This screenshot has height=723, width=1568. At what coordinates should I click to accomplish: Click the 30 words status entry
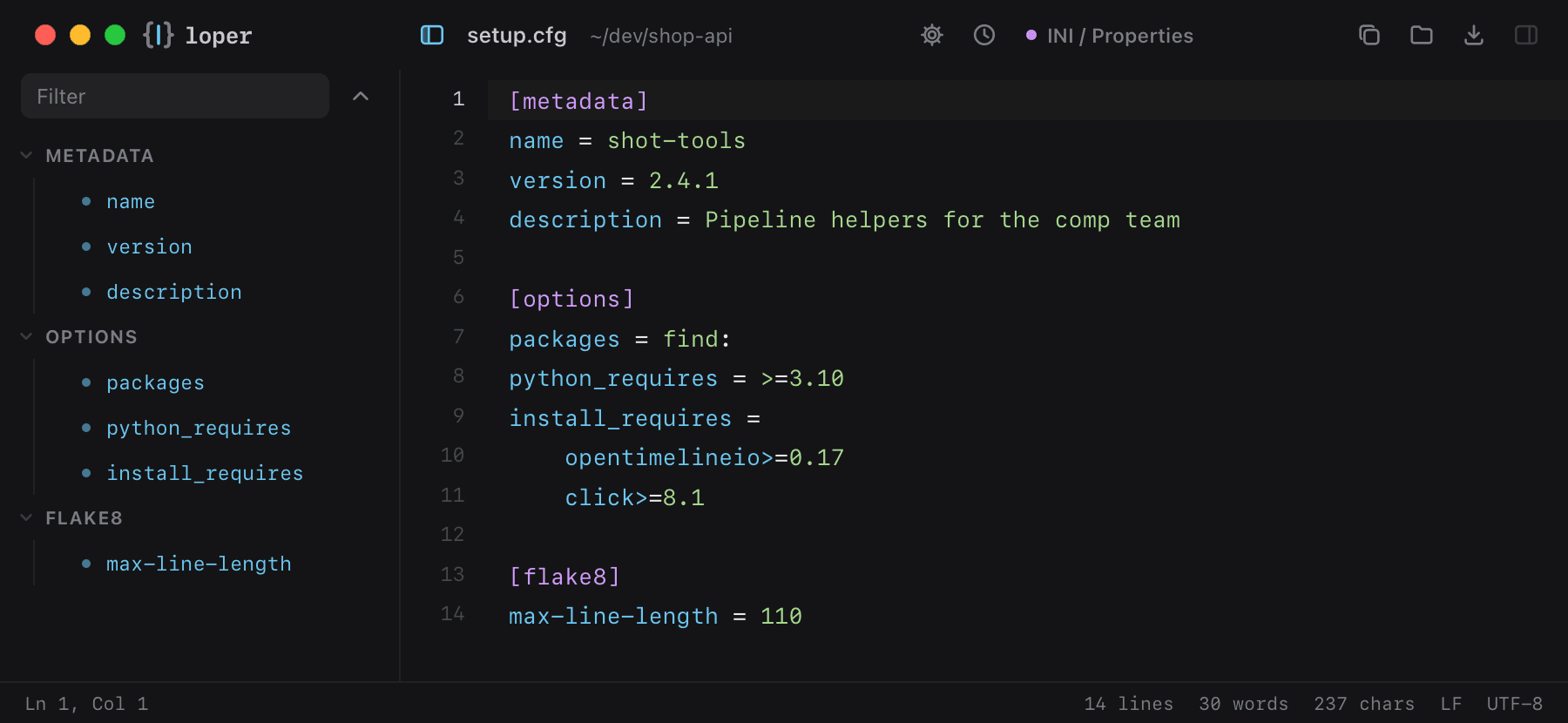coord(1243,704)
